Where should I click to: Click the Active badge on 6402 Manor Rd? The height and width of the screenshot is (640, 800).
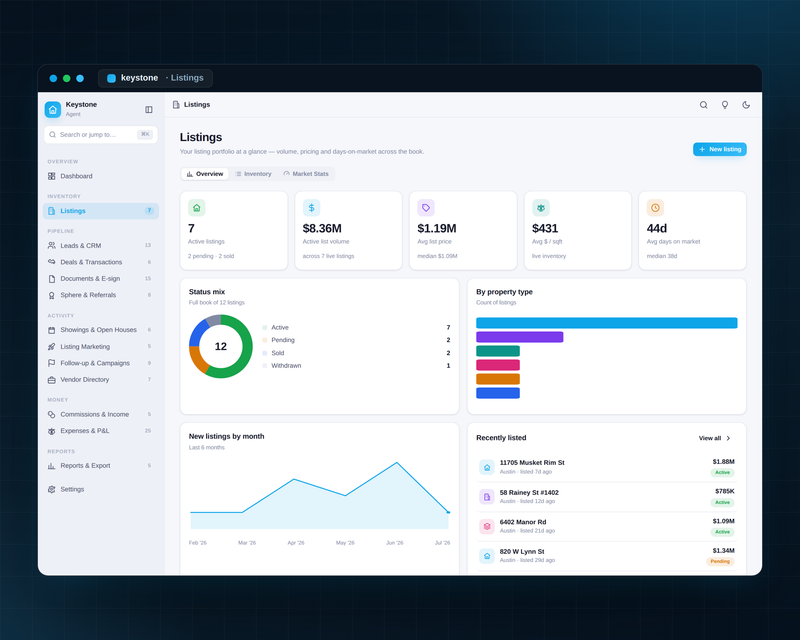point(722,532)
